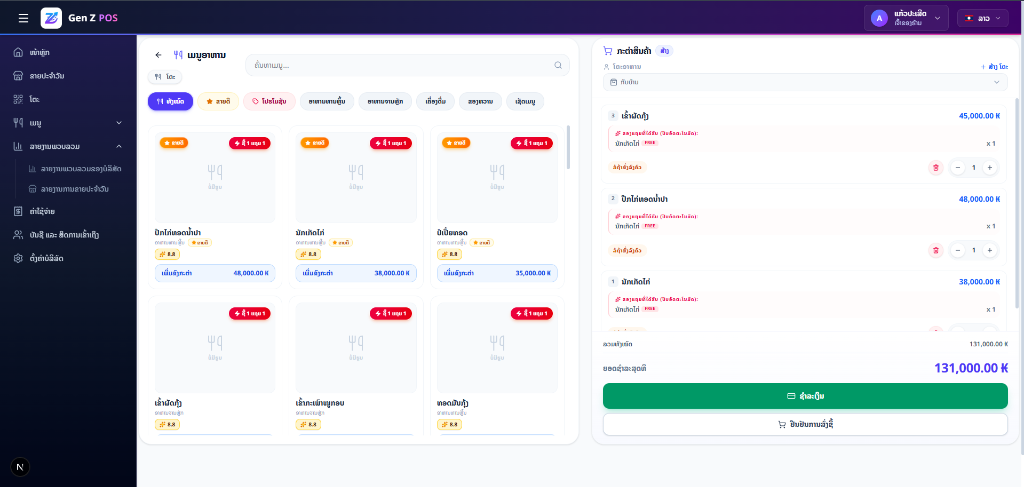Click the shopping cart icon in cart header
Image resolution: width=1024 pixels, height=487 pixels.
607,50
